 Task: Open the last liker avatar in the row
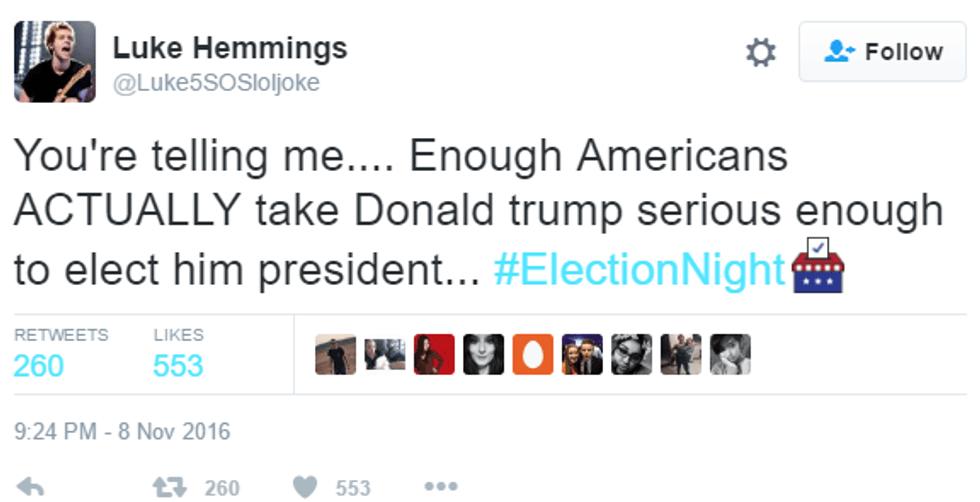pyautogui.click(x=730, y=355)
